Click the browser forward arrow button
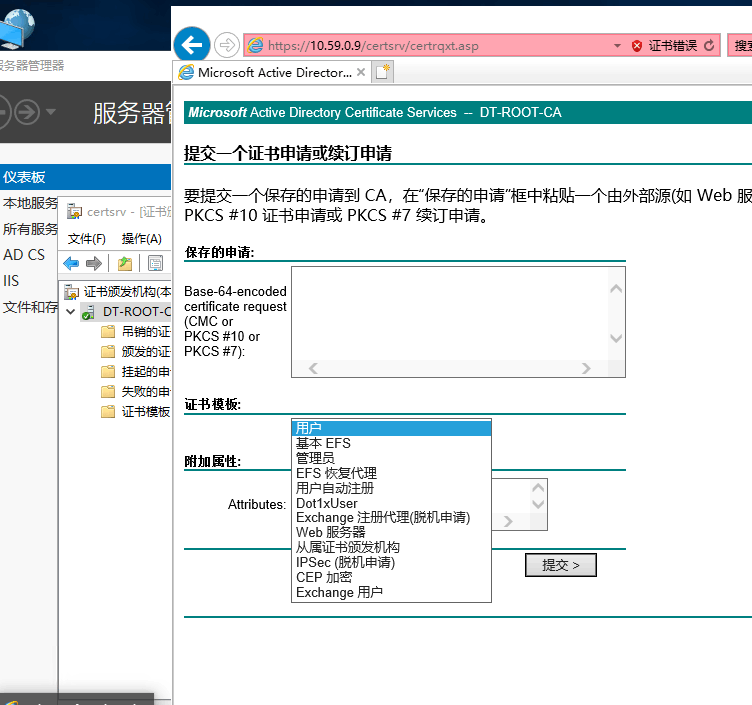Image resolution: width=752 pixels, height=705 pixels. point(226,46)
